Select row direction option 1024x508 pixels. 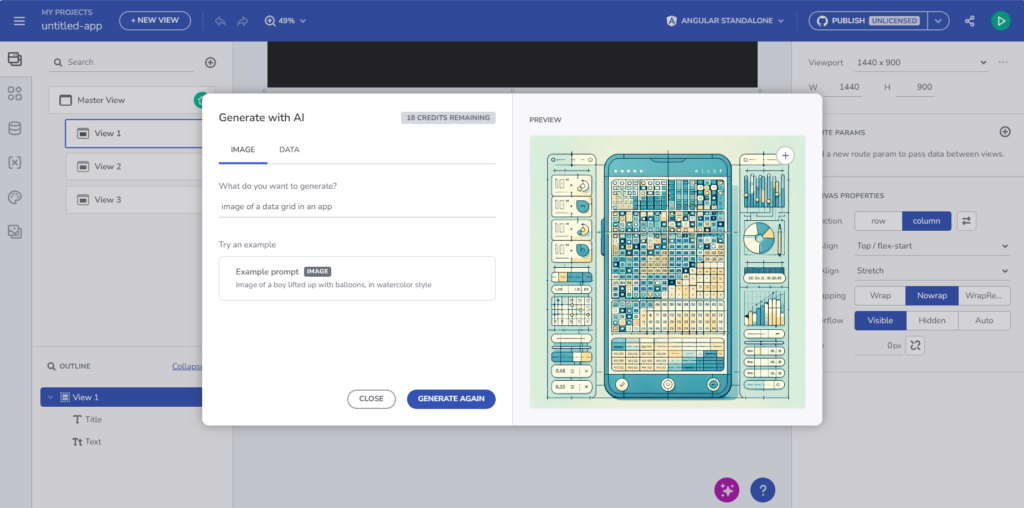tap(878, 221)
